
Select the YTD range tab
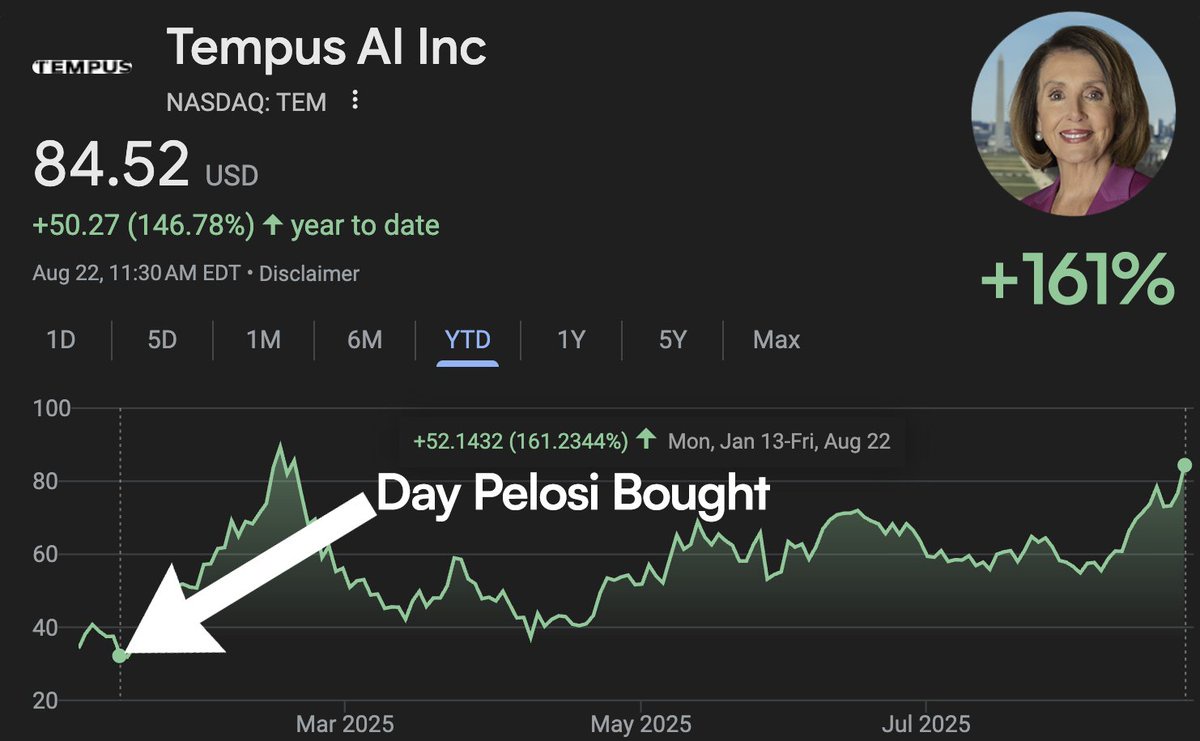[467, 340]
